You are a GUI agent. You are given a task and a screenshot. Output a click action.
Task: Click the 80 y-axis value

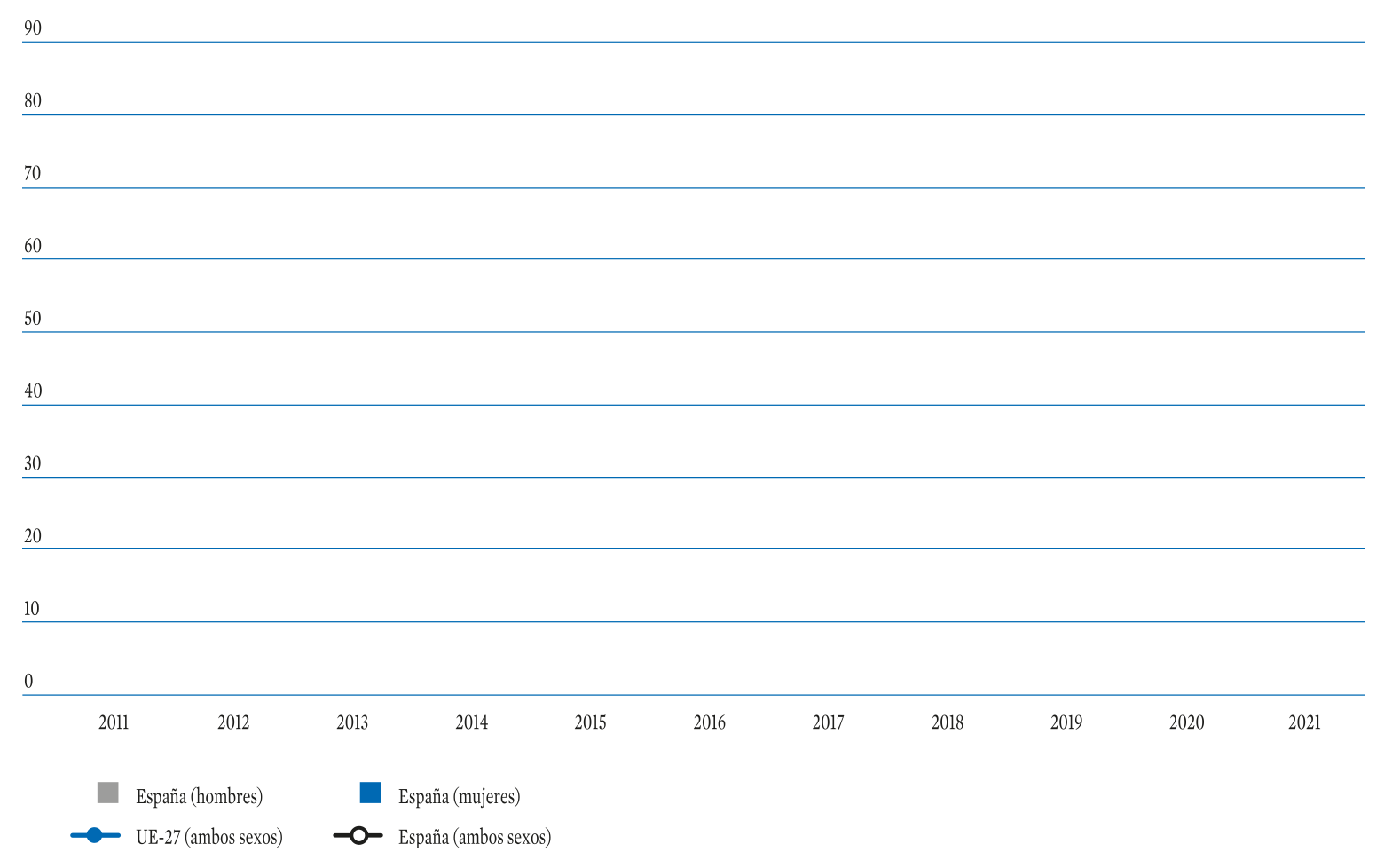pyautogui.click(x=33, y=101)
